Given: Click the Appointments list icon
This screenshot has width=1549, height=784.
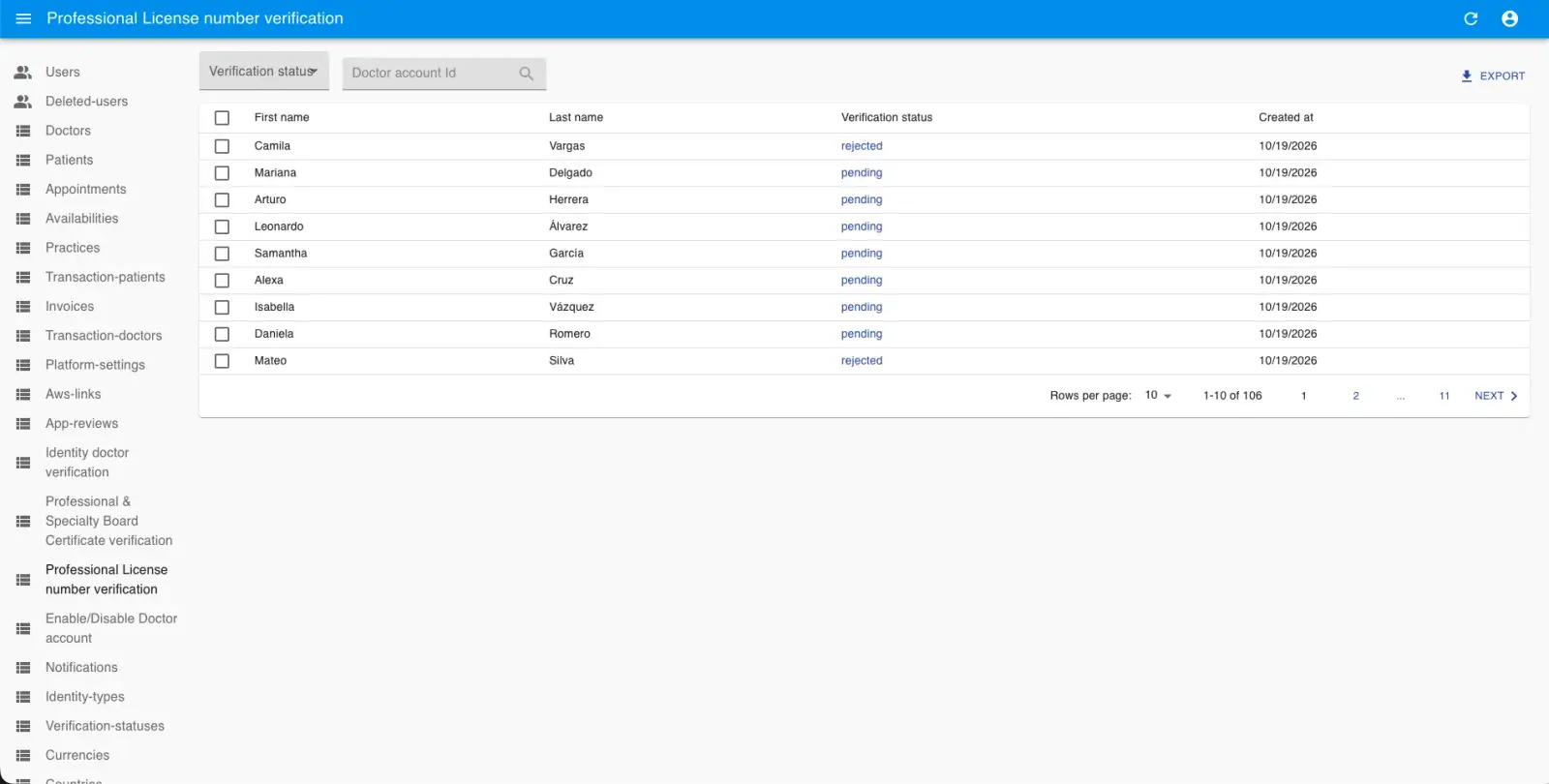Looking at the screenshot, I should point(23,190).
